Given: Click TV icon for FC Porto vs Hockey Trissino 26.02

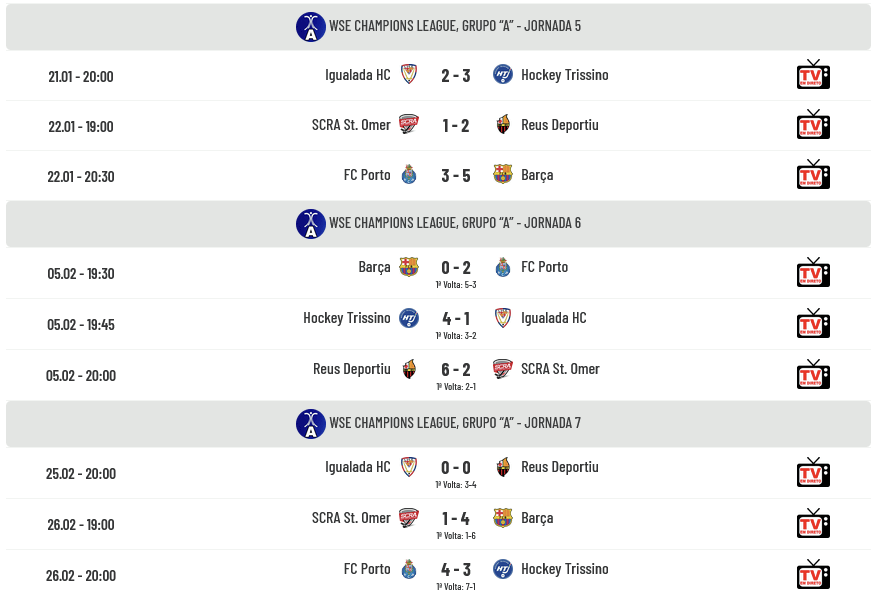Looking at the screenshot, I should 813,575.
